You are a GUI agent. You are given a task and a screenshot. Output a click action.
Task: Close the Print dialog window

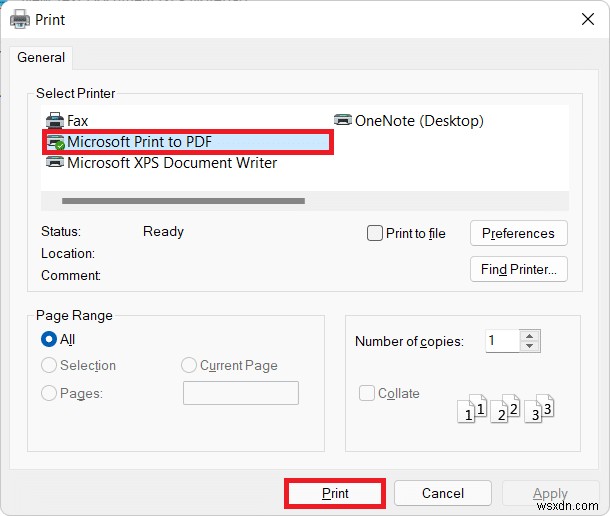[588, 19]
